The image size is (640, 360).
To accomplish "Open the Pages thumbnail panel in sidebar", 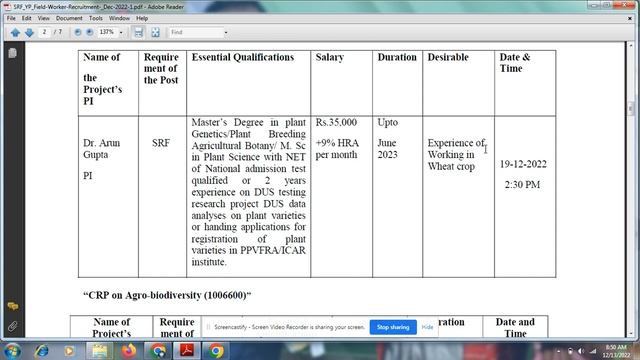I will [12, 53].
